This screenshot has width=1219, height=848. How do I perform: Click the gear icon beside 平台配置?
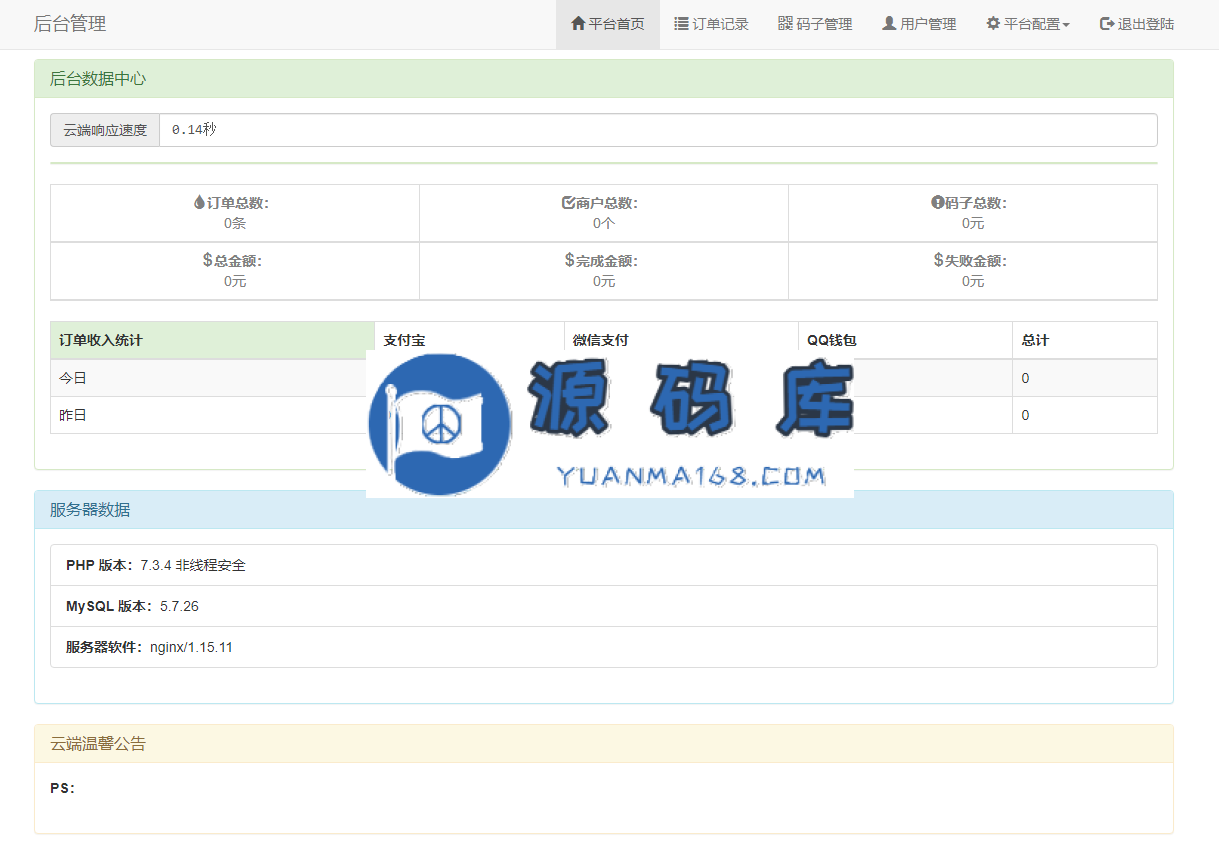click(x=993, y=24)
